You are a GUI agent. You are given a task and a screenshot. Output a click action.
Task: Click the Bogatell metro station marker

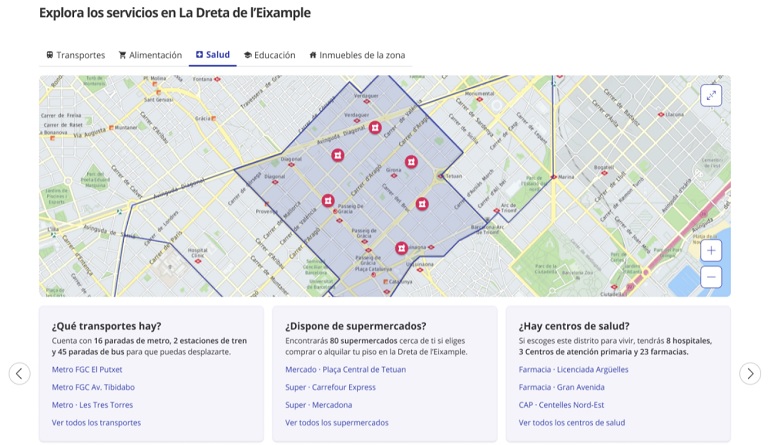604,173
